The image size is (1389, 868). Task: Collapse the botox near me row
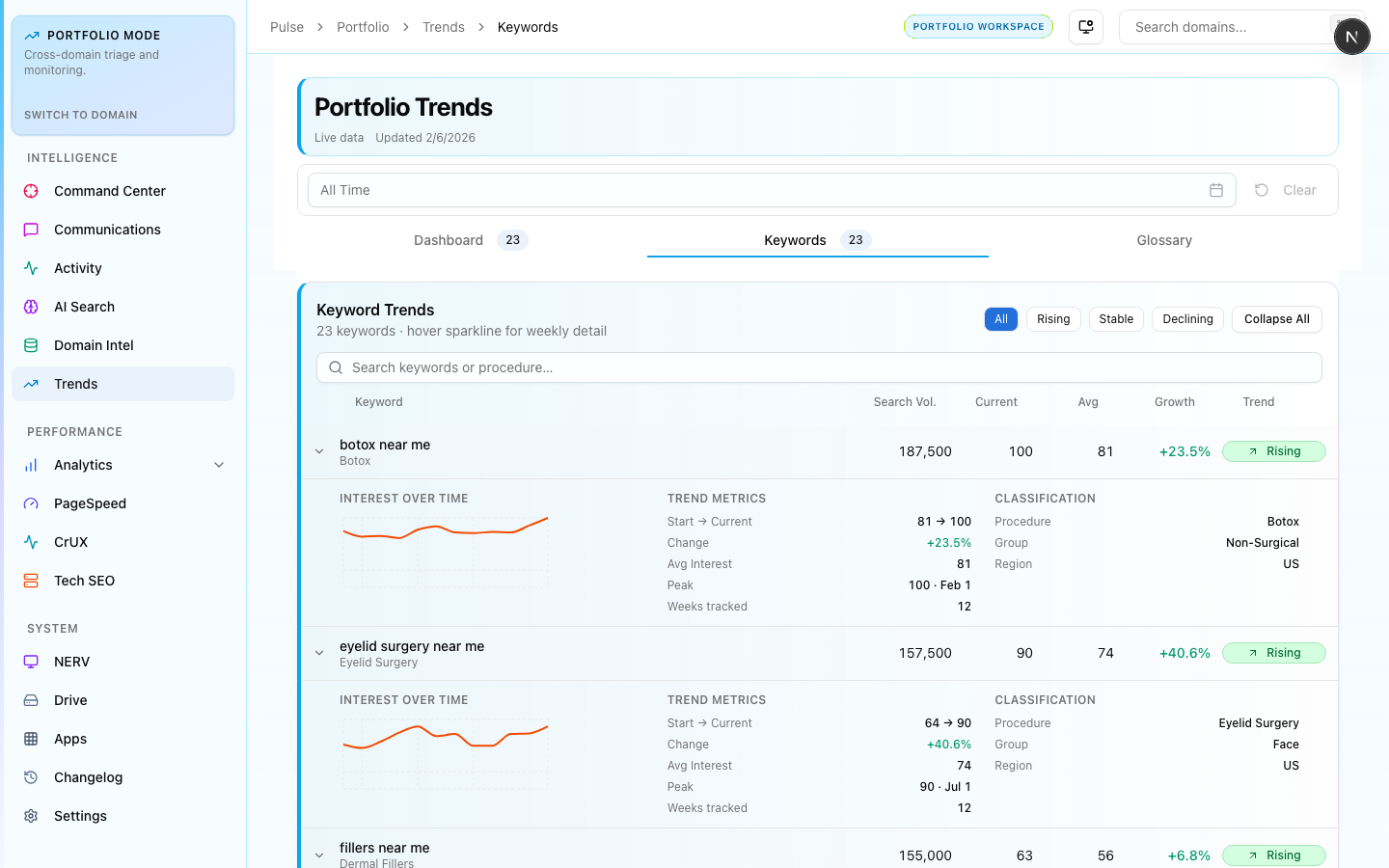[x=319, y=451]
